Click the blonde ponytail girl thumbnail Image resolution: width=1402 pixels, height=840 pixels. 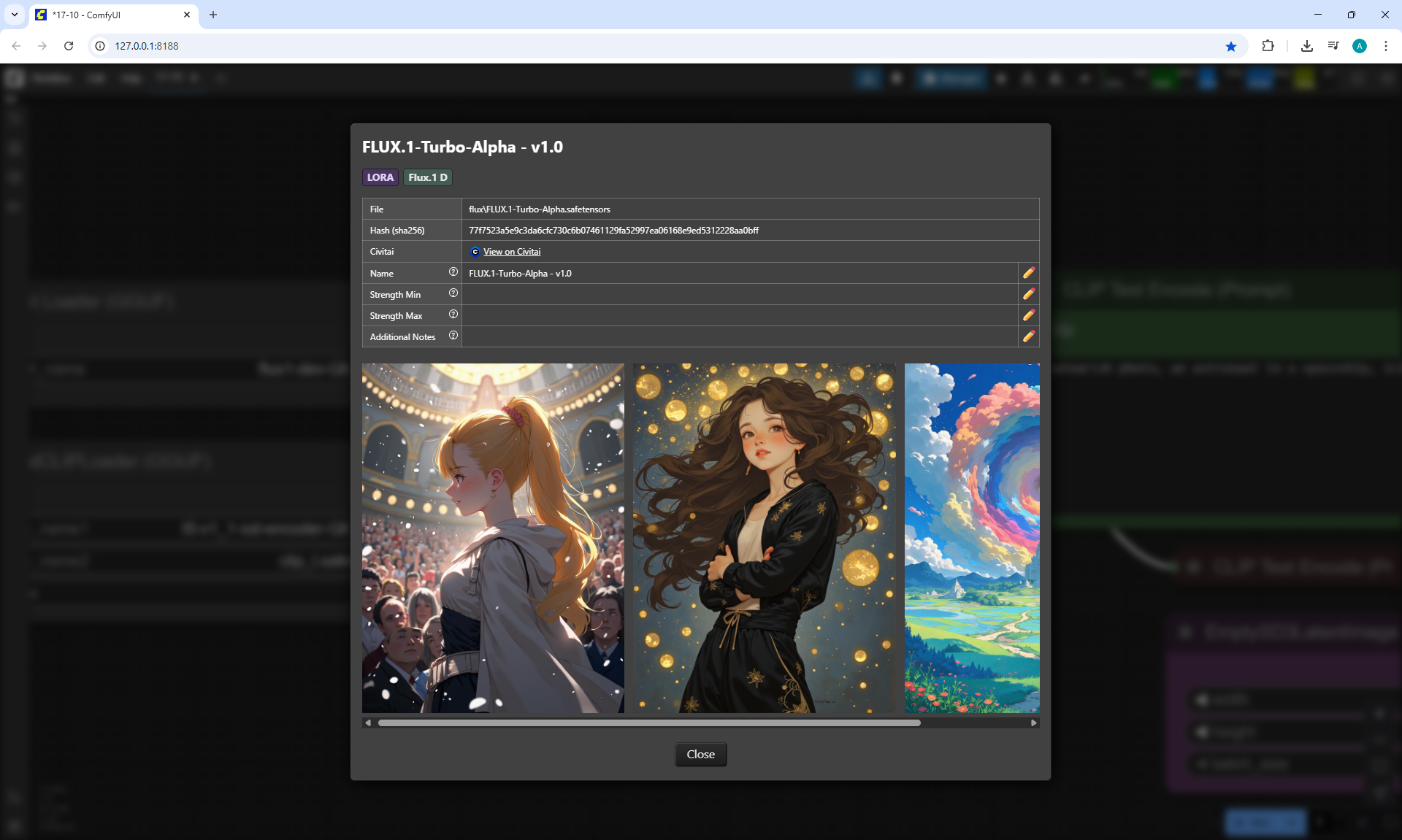click(x=493, y=538)
